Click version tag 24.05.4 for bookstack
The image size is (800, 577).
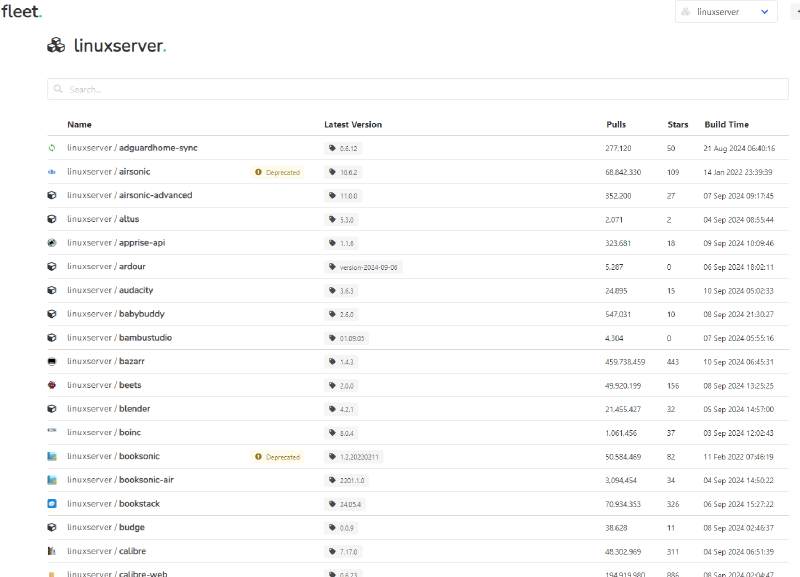345,505
